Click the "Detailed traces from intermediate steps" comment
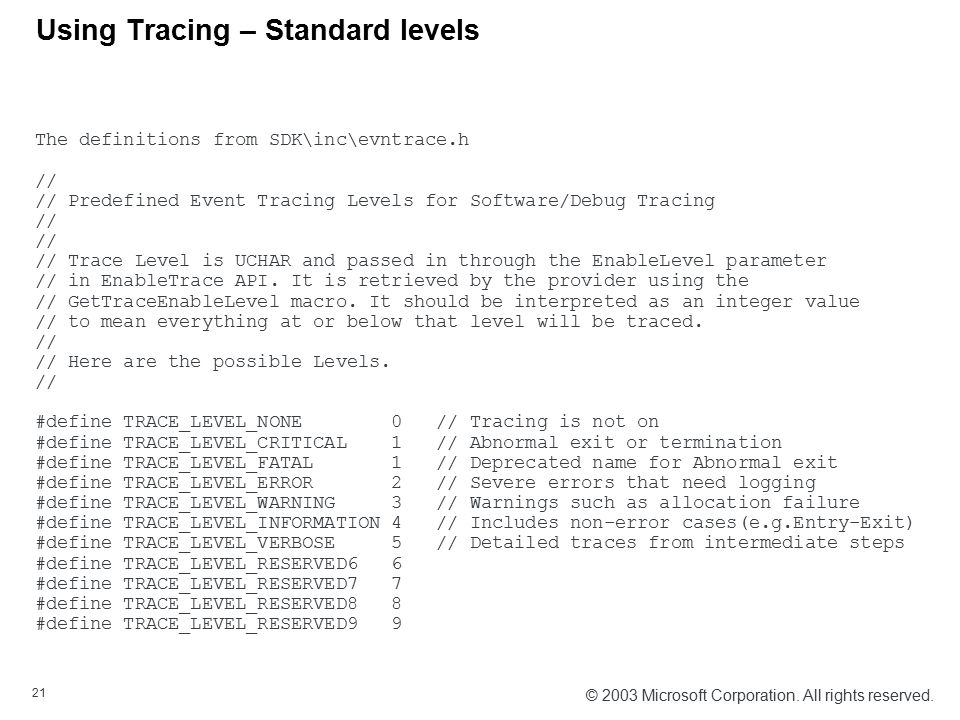Viewport: 960px width, 720px height. (670, 544)
